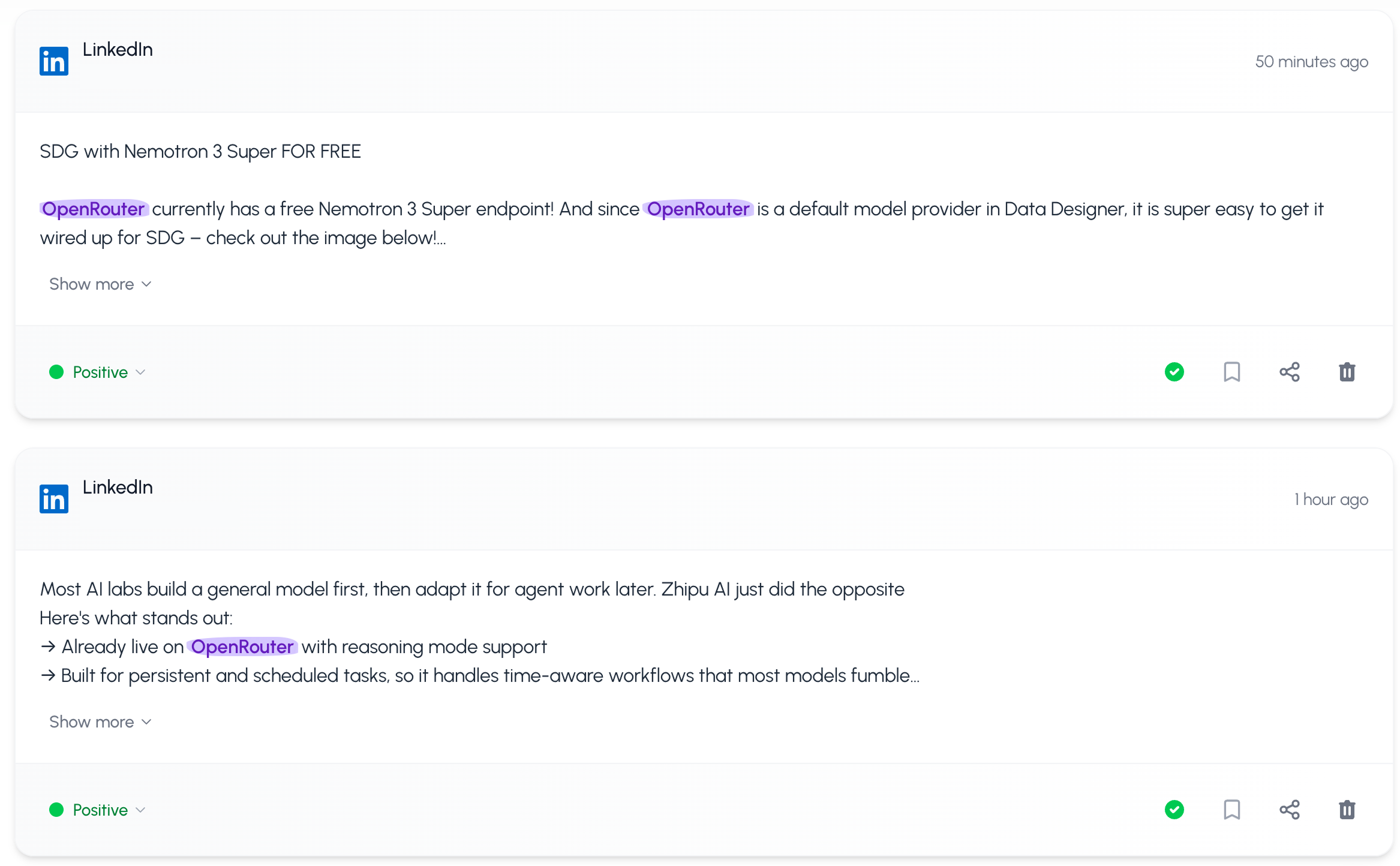Delete the Nemotron 3 Super mention
This screenshot has width=1400, height=866.
pos(1347,372)
